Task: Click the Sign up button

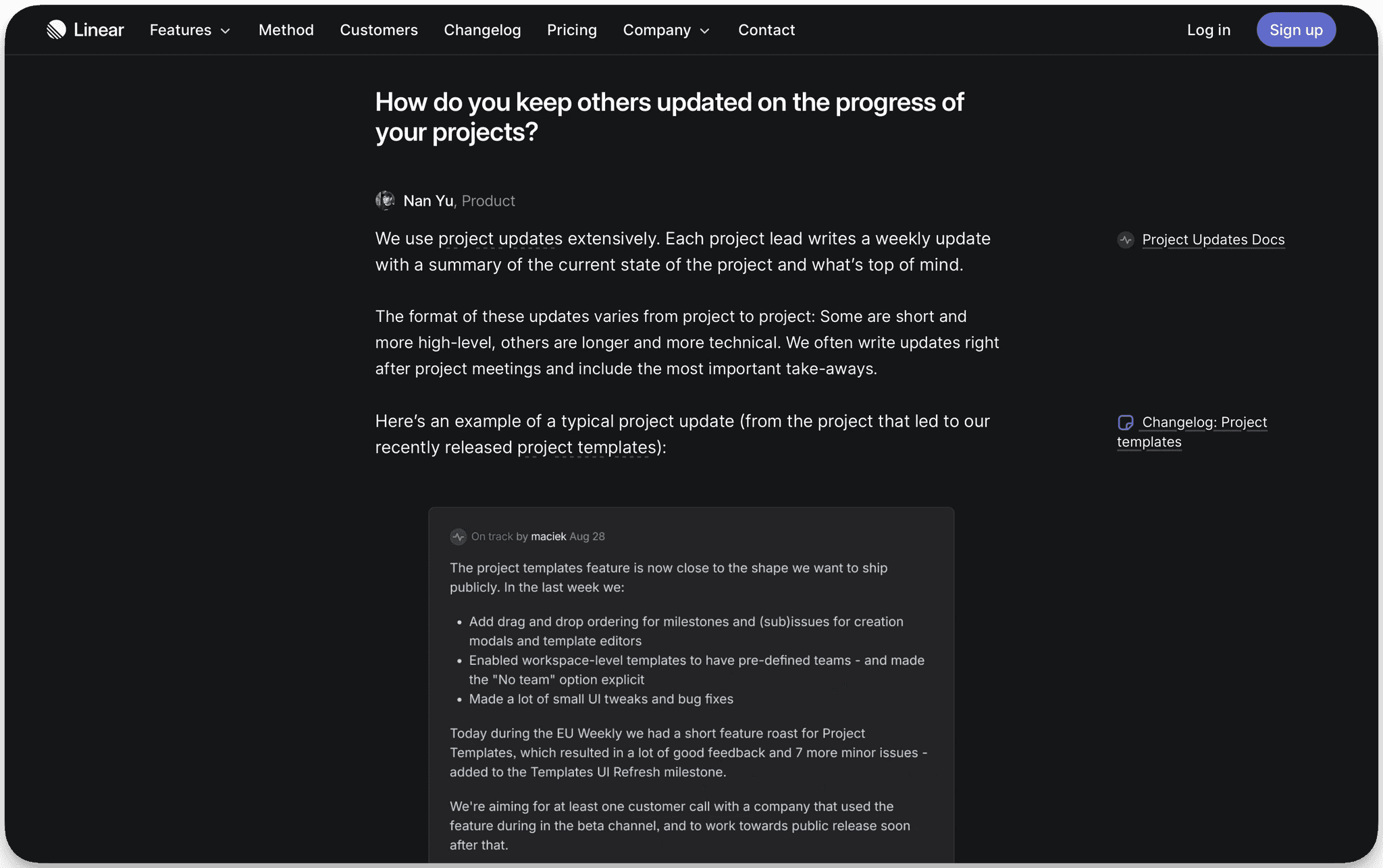Action: (x=1296, y=30)
